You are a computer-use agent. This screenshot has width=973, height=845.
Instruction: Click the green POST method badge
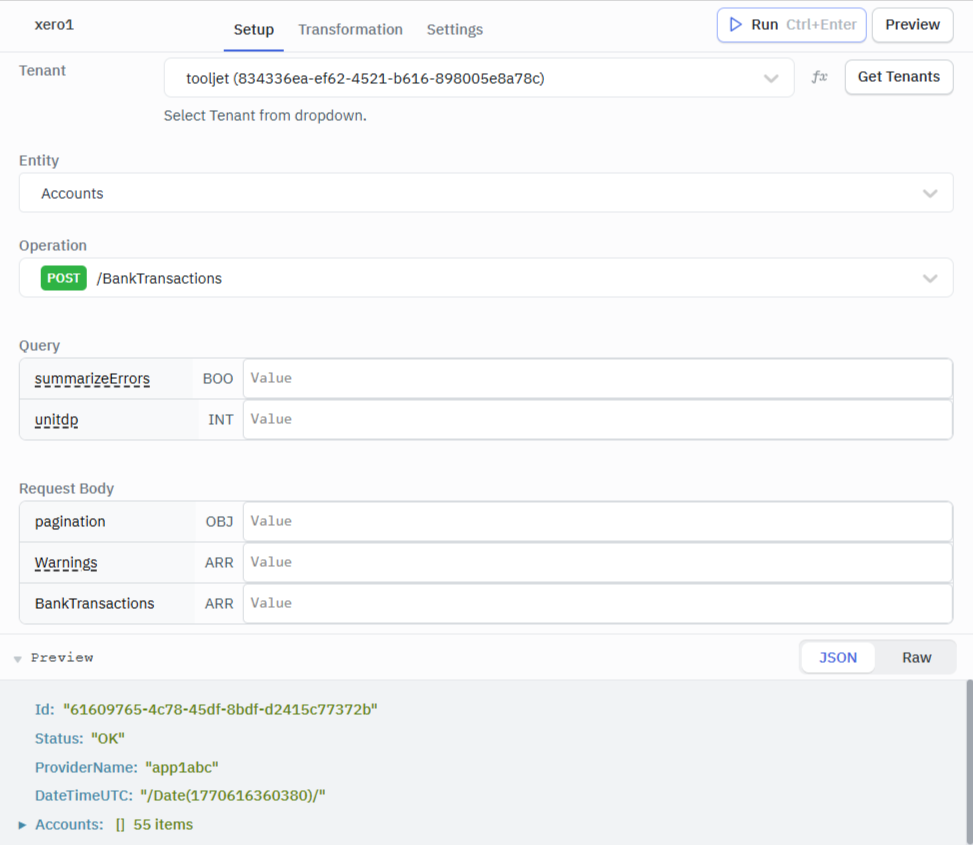[63, 278]
